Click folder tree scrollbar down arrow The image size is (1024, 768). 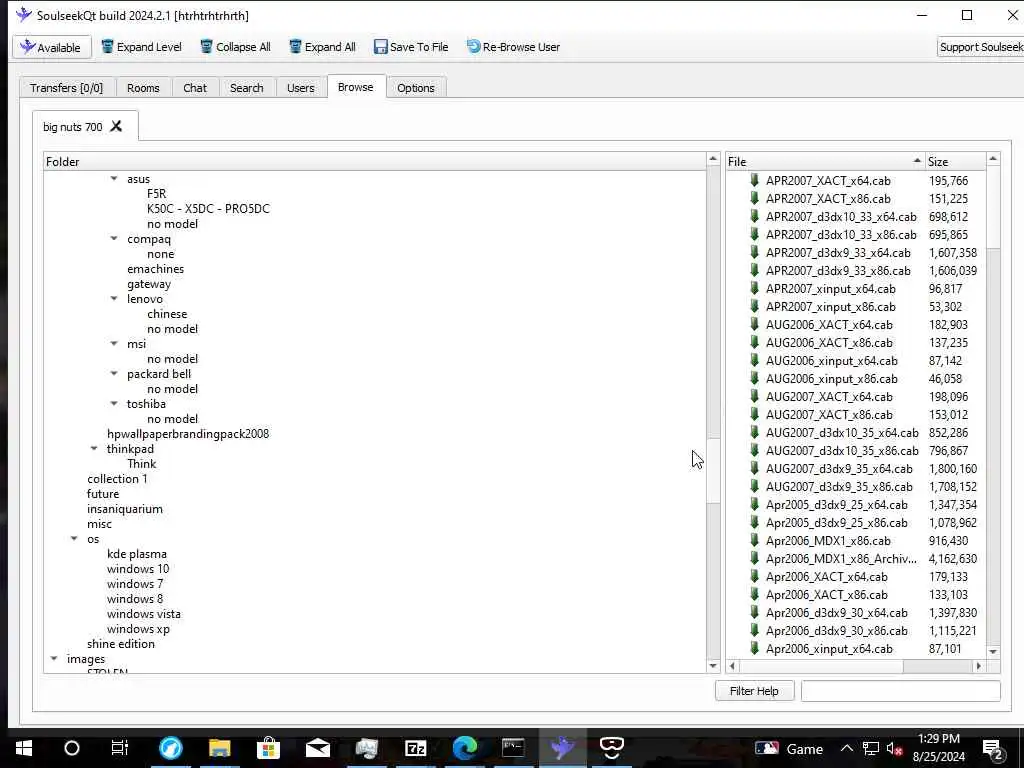713,665
